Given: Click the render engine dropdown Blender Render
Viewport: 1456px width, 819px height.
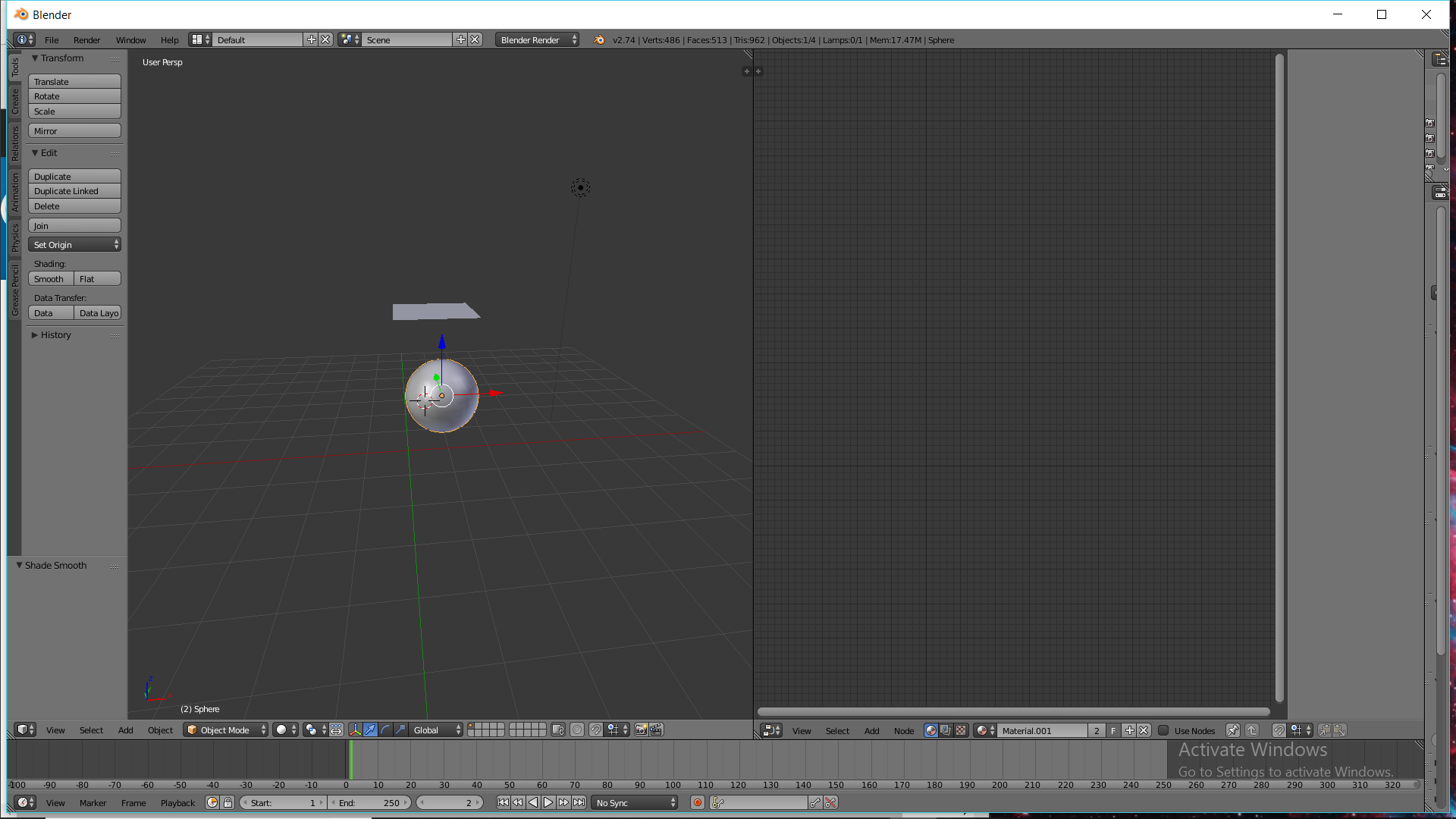Looking at the screenshot, I should coord(537,40).
